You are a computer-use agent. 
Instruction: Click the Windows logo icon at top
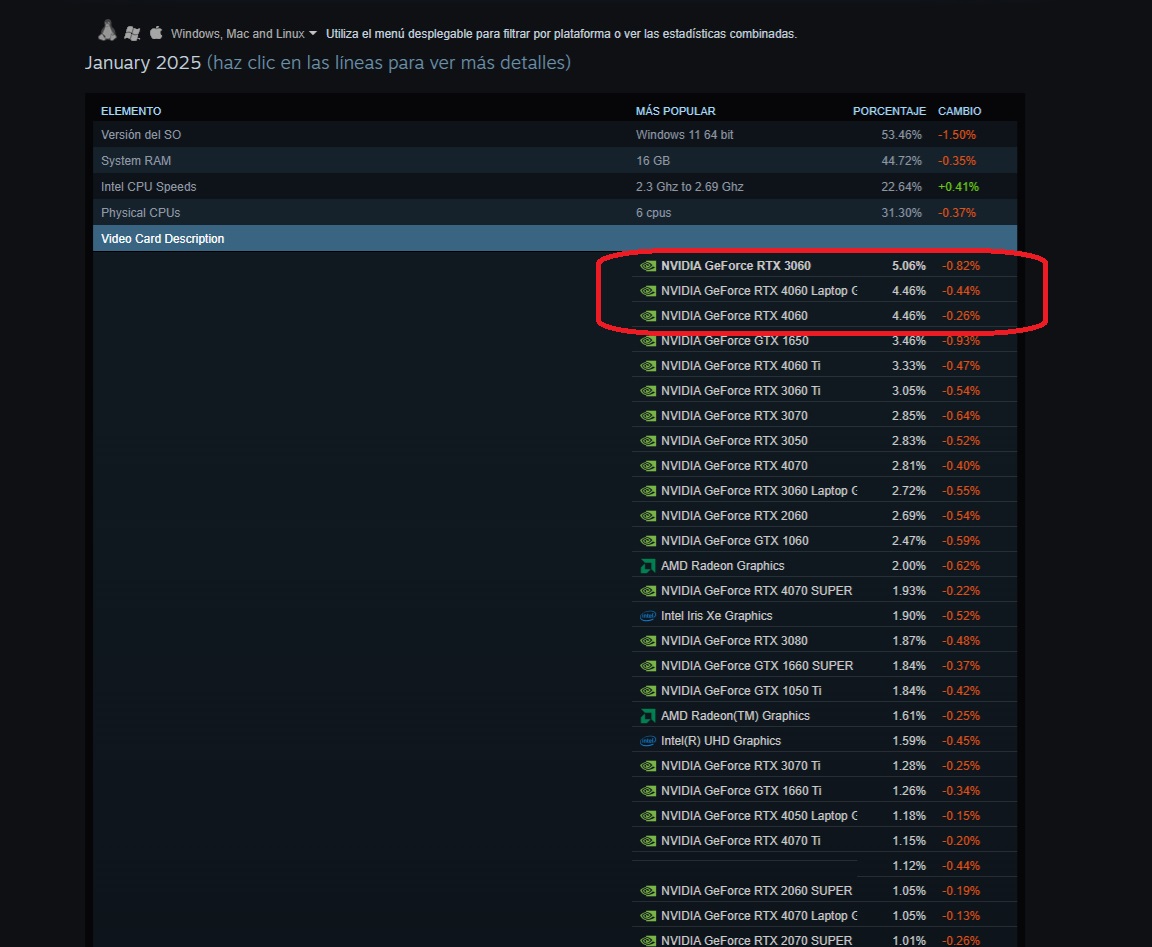132,33
